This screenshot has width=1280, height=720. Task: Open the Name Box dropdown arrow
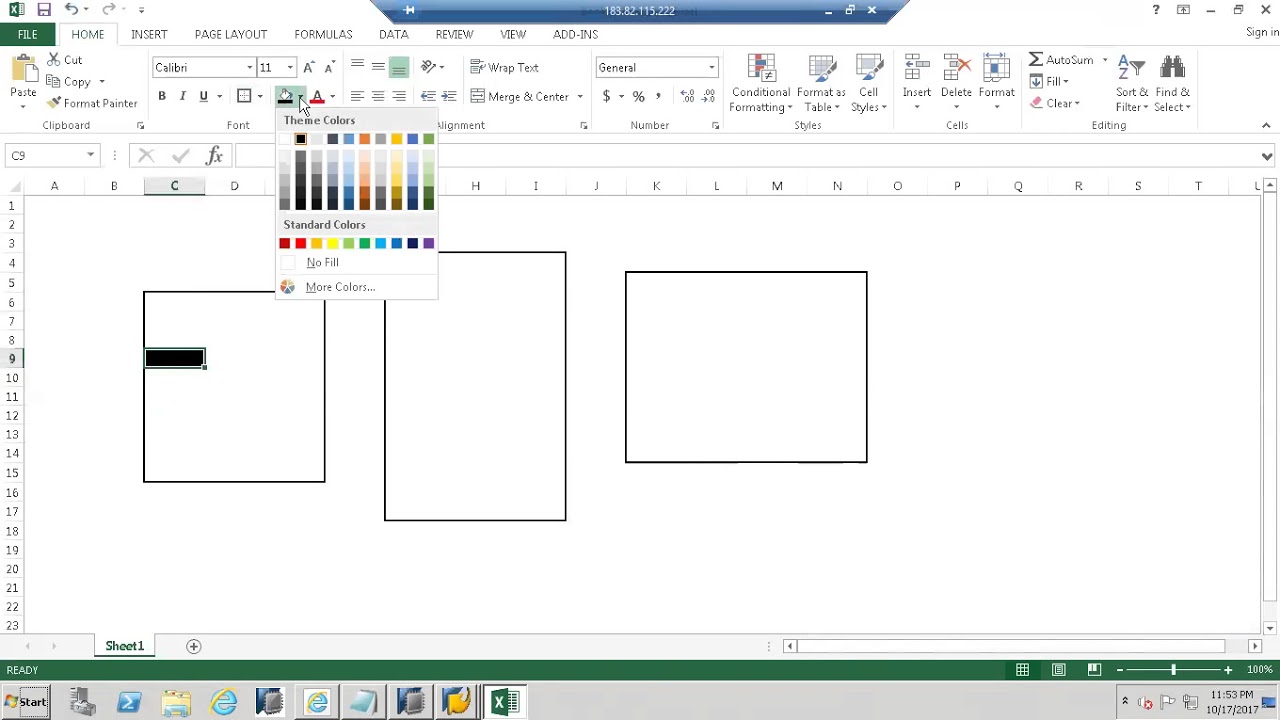(x=90, y=156)
